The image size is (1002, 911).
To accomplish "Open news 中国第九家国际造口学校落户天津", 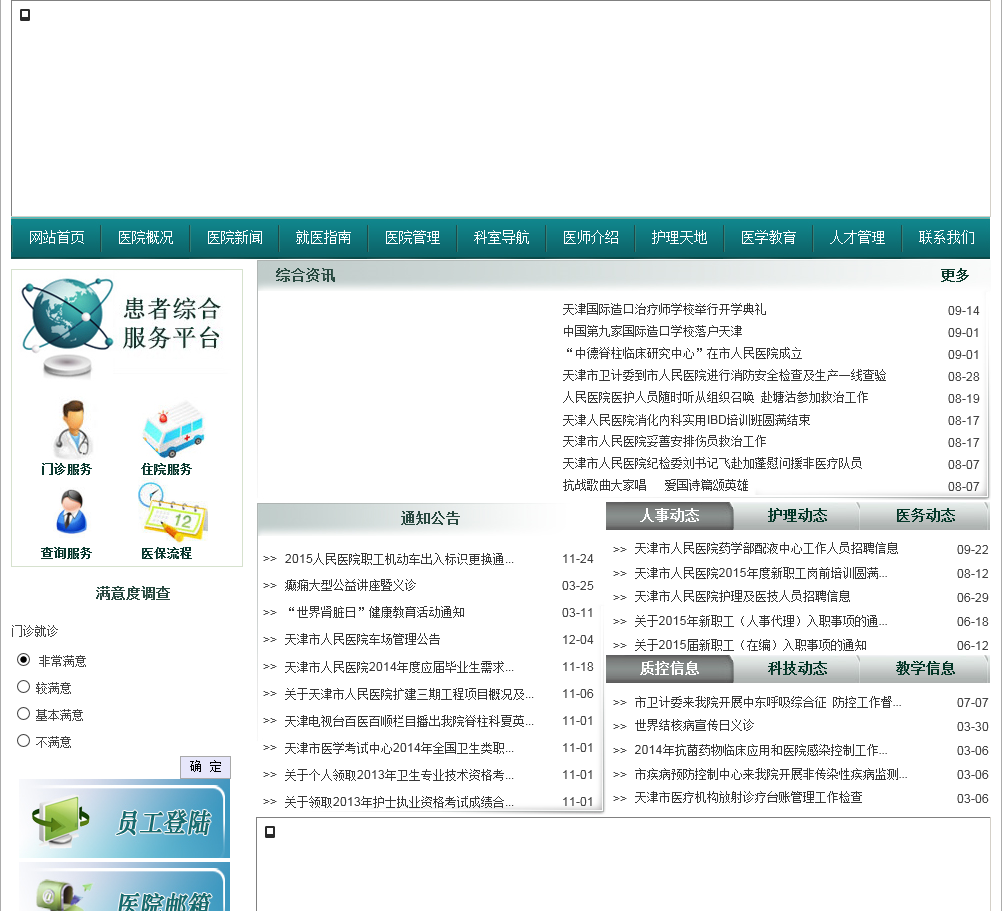I will (652, 332).
